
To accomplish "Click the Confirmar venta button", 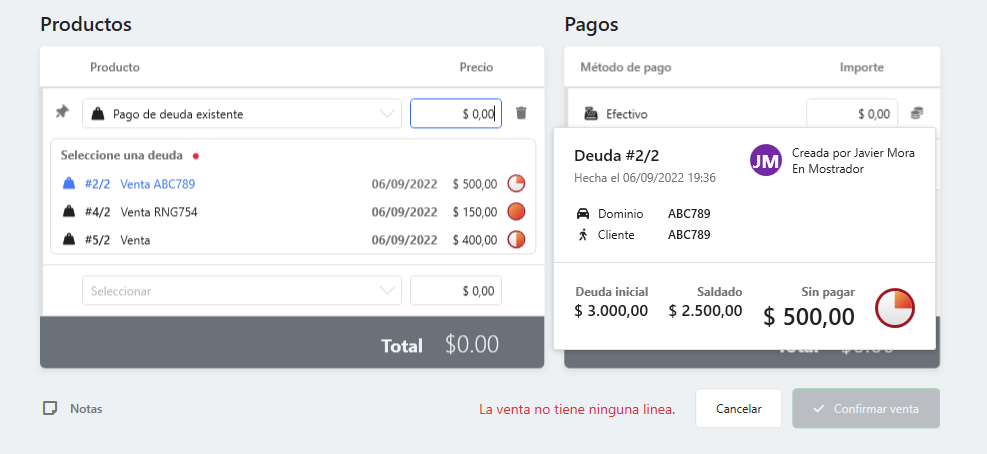I will click(x=866, y=409).
